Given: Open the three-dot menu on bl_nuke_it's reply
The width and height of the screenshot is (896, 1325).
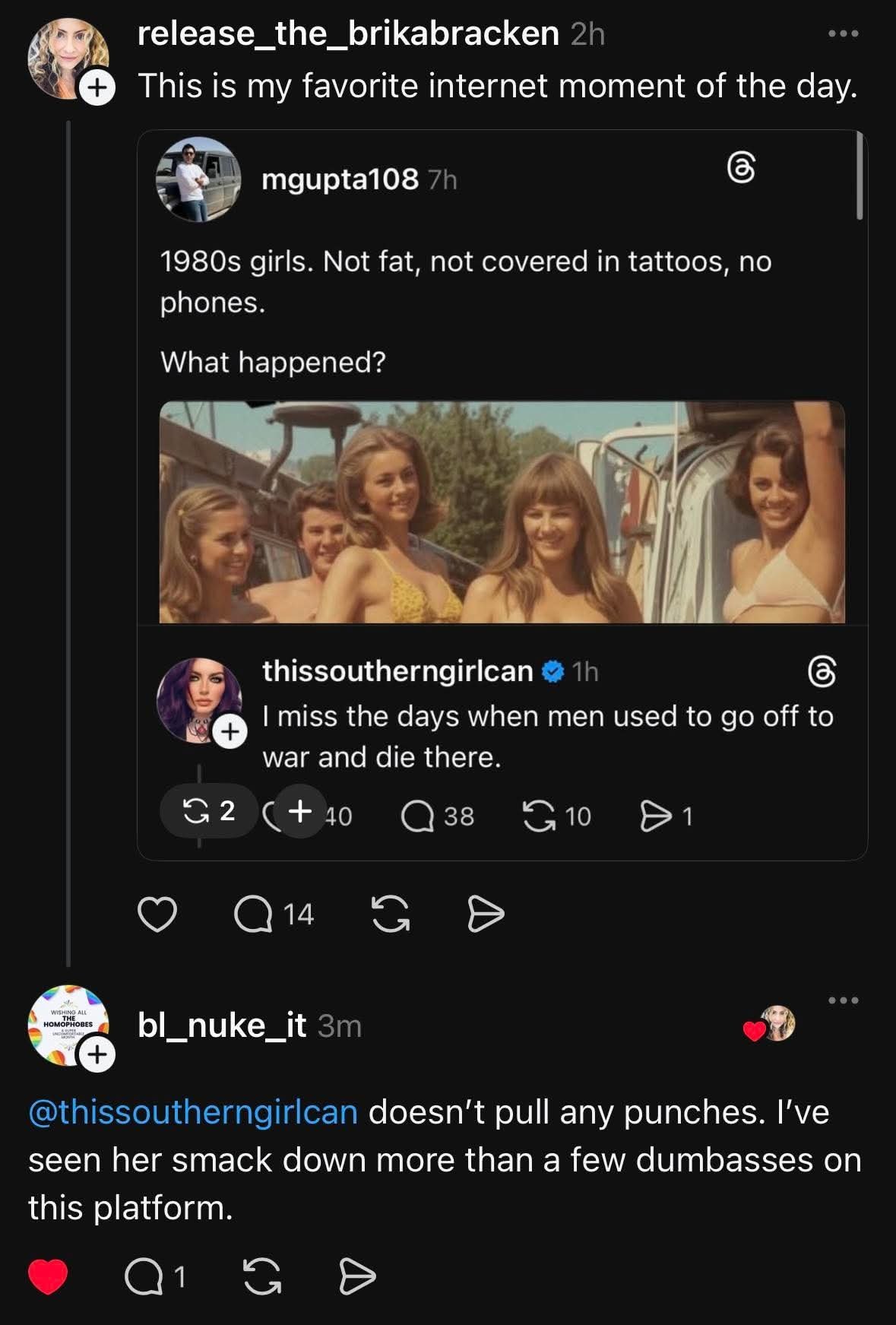Looking at the screenshot, I should (x=844, y=1000).
